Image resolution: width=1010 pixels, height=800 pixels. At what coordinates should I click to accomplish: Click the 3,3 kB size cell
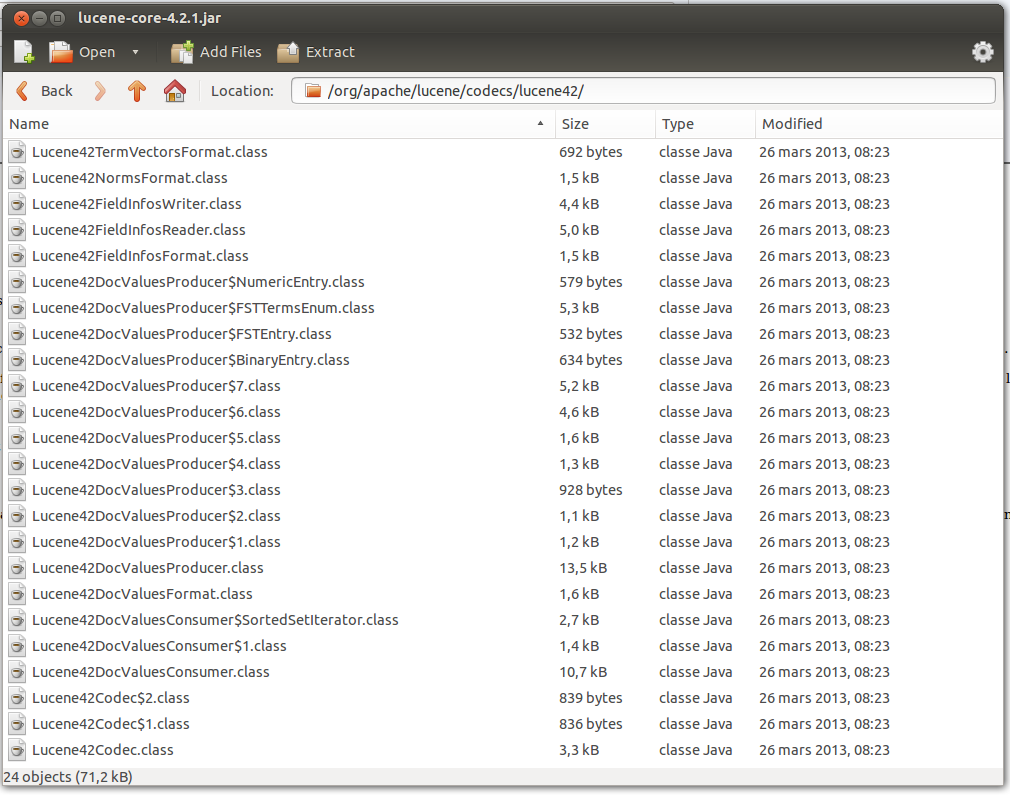[579, 750]
